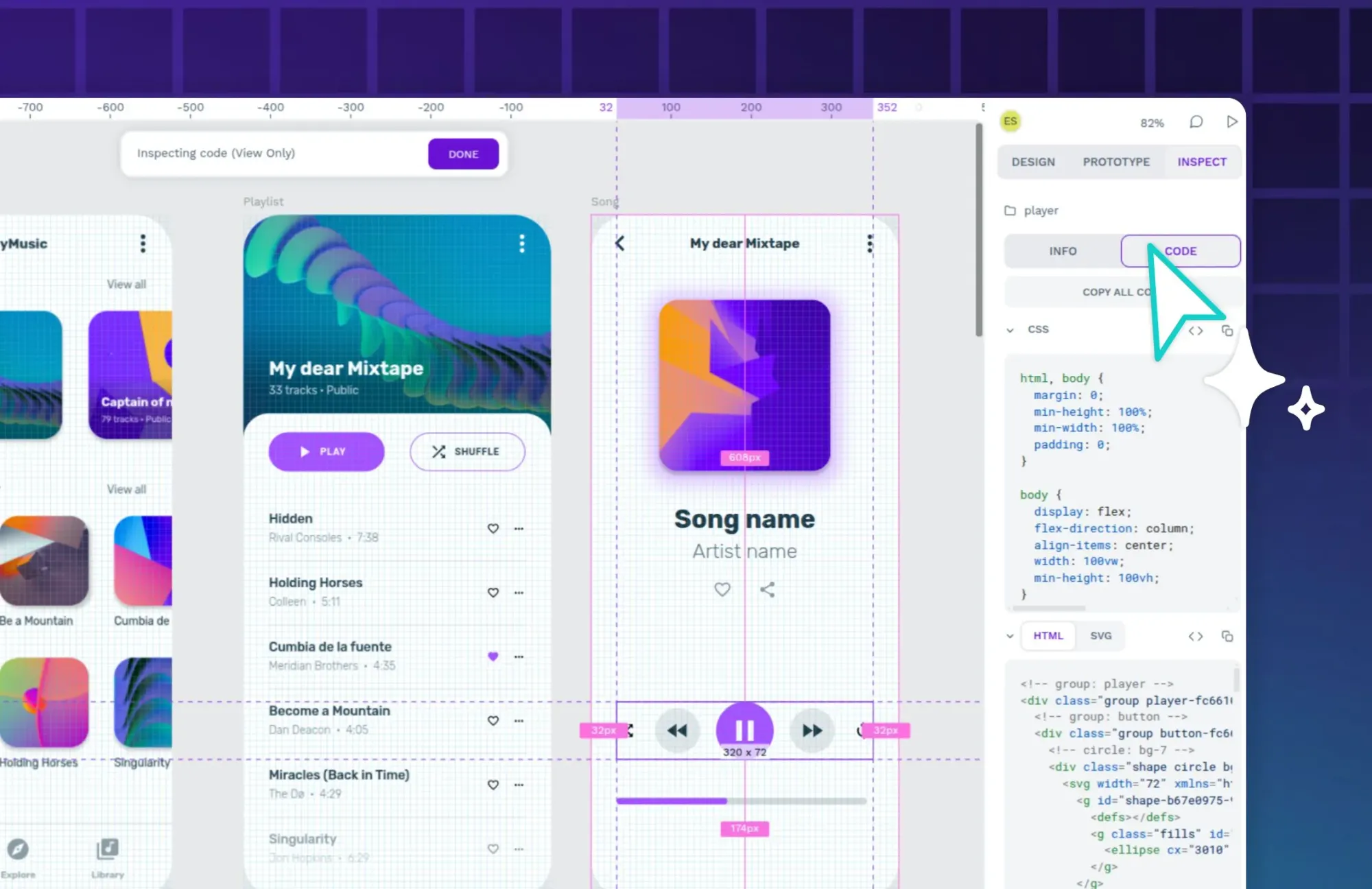1372x889 pixels.
Task: Click the SHUFFLE button
Action: pyautogui.click(x=467, y=451)
